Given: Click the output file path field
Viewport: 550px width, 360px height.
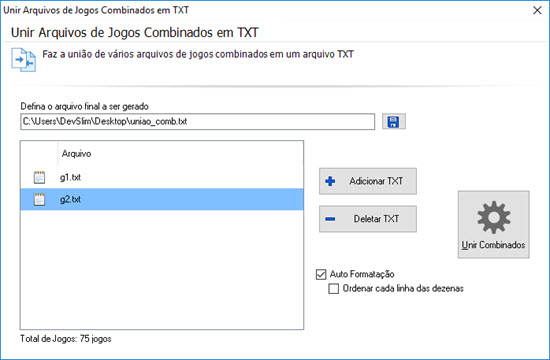Looking at the screenshot, I should point(197,121).
